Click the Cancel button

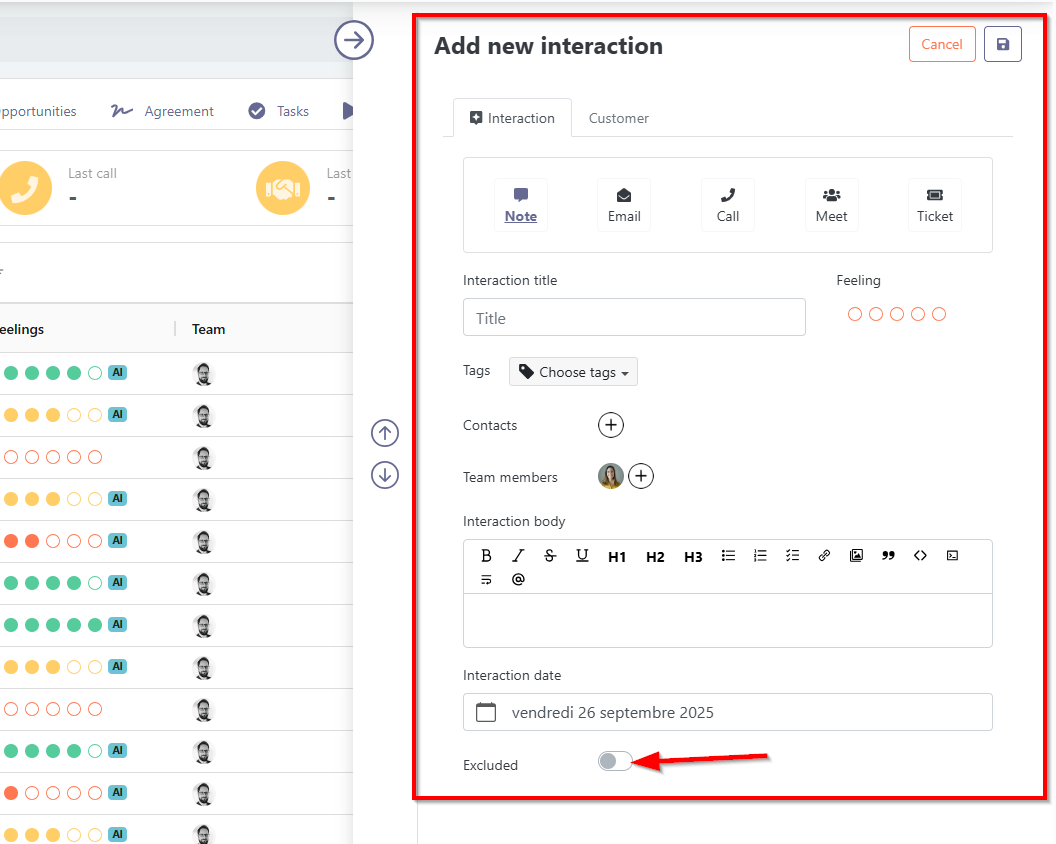(x=941, y=44)
